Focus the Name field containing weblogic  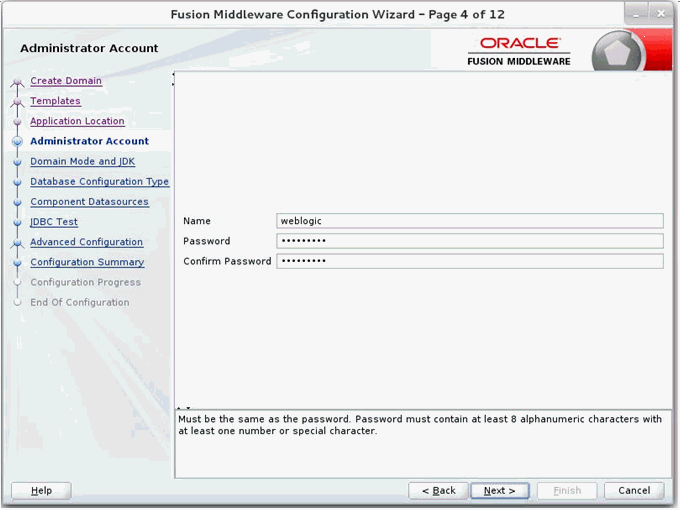coord(470,221)
